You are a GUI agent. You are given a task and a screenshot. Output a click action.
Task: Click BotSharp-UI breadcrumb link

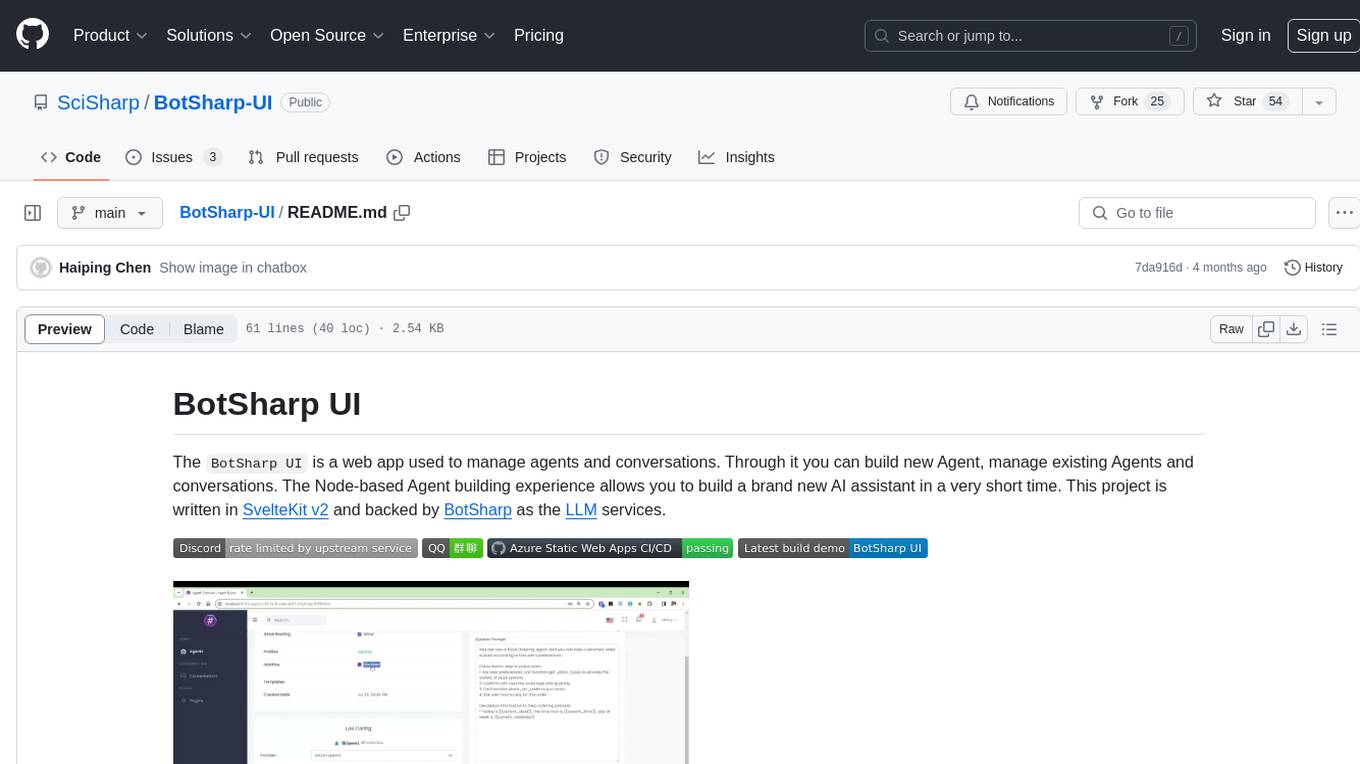pos(227,212)
